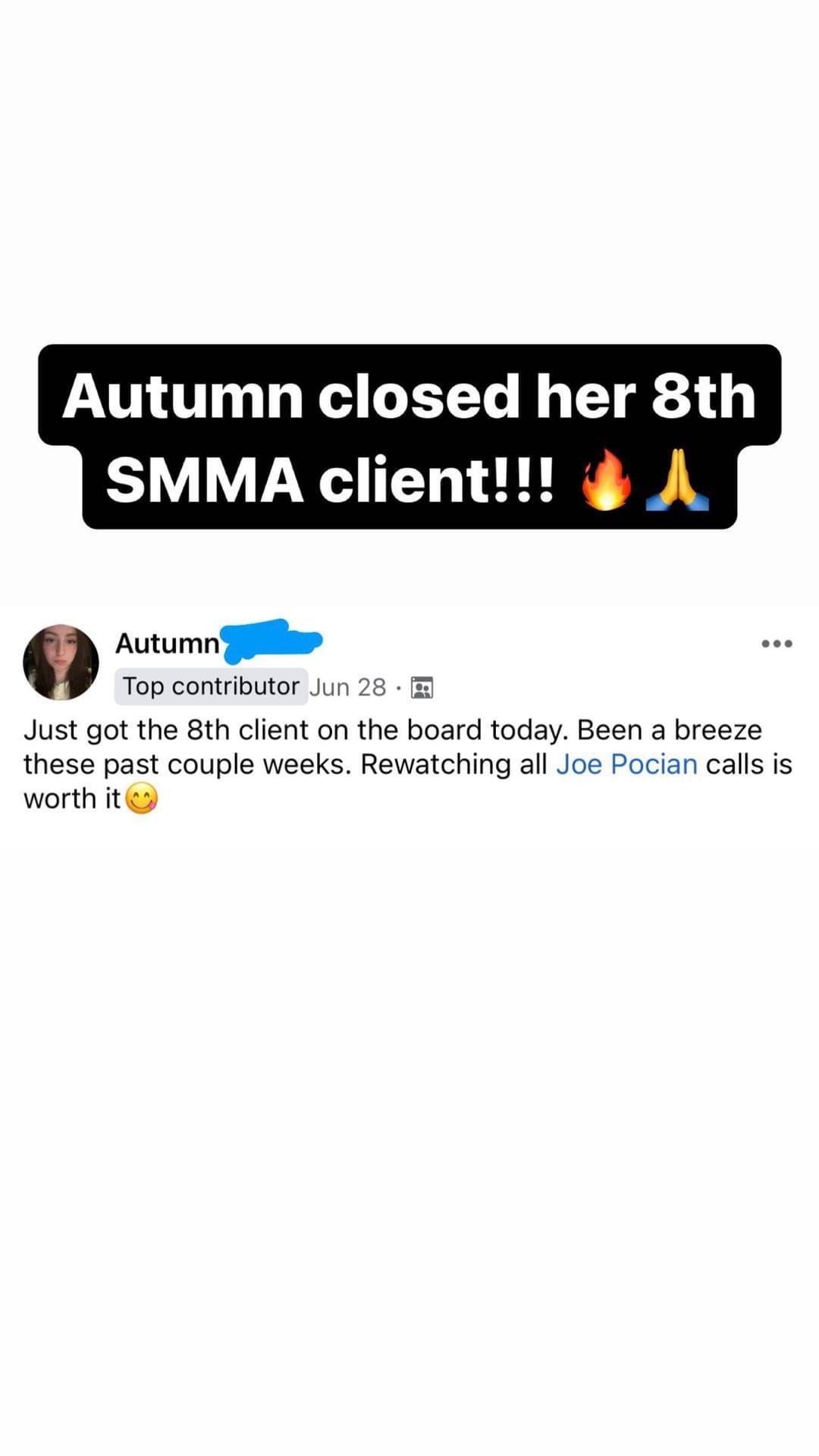Image resolution: width=819 pixels, height=1456 pixels.
Task: Click the words "worth it" in the post
Action: [72, 799]
